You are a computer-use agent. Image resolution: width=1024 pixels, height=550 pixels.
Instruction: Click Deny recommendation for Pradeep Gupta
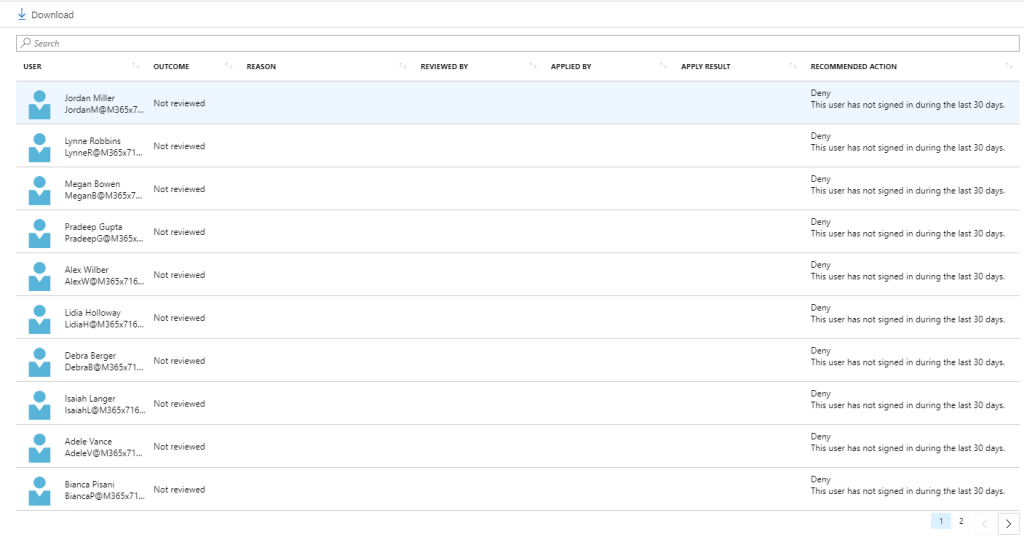tap(820, 222)
